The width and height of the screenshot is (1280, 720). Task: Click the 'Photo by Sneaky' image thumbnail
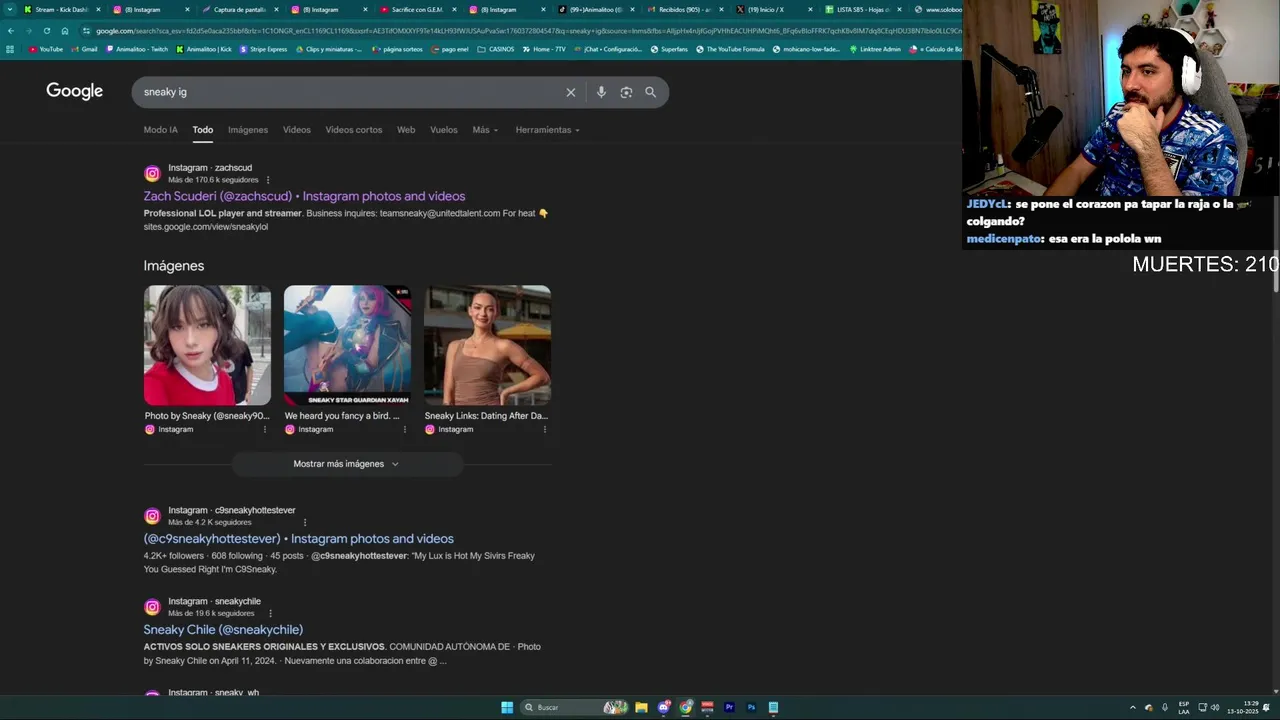(207, 345)
